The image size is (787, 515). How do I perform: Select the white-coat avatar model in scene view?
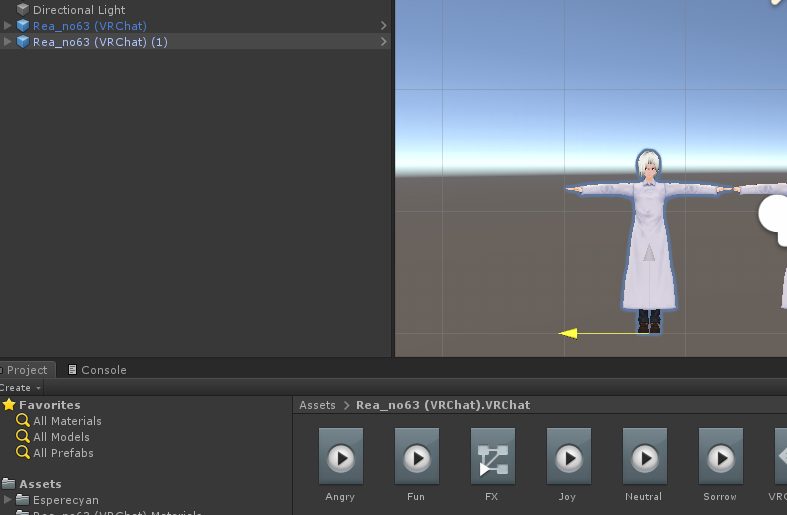(x=649, y=241)
